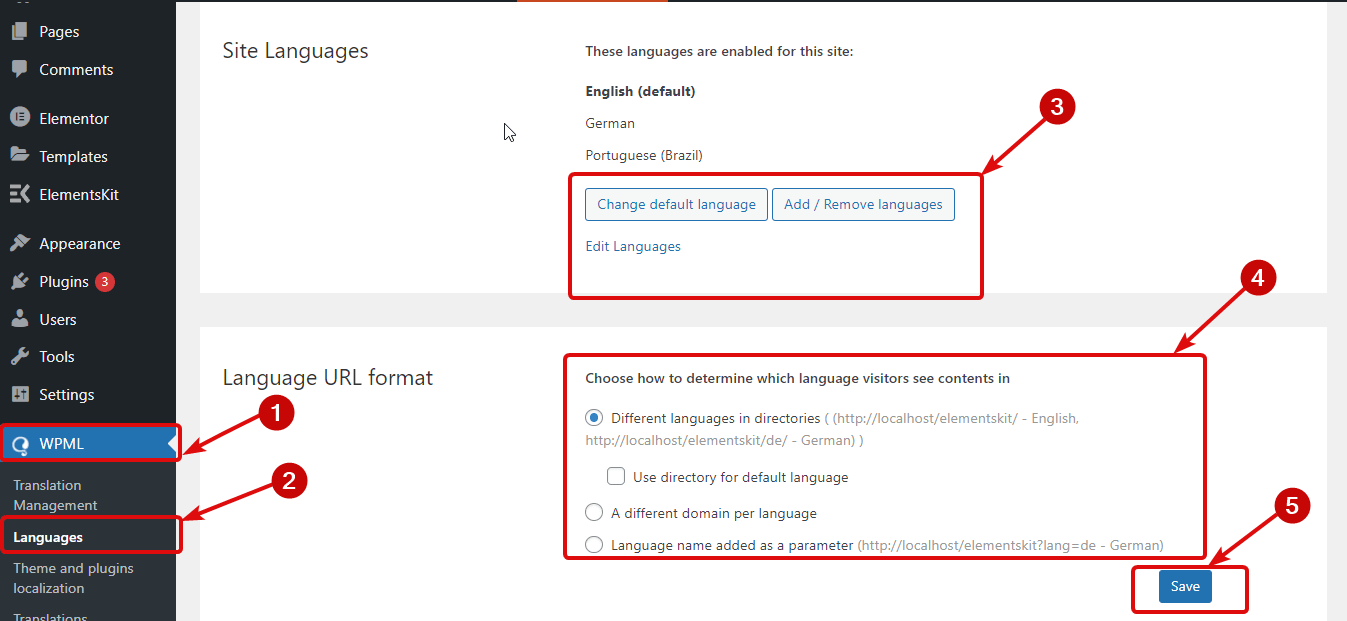Click the Appearance brush icon
1347x621 pixels.
19,243
